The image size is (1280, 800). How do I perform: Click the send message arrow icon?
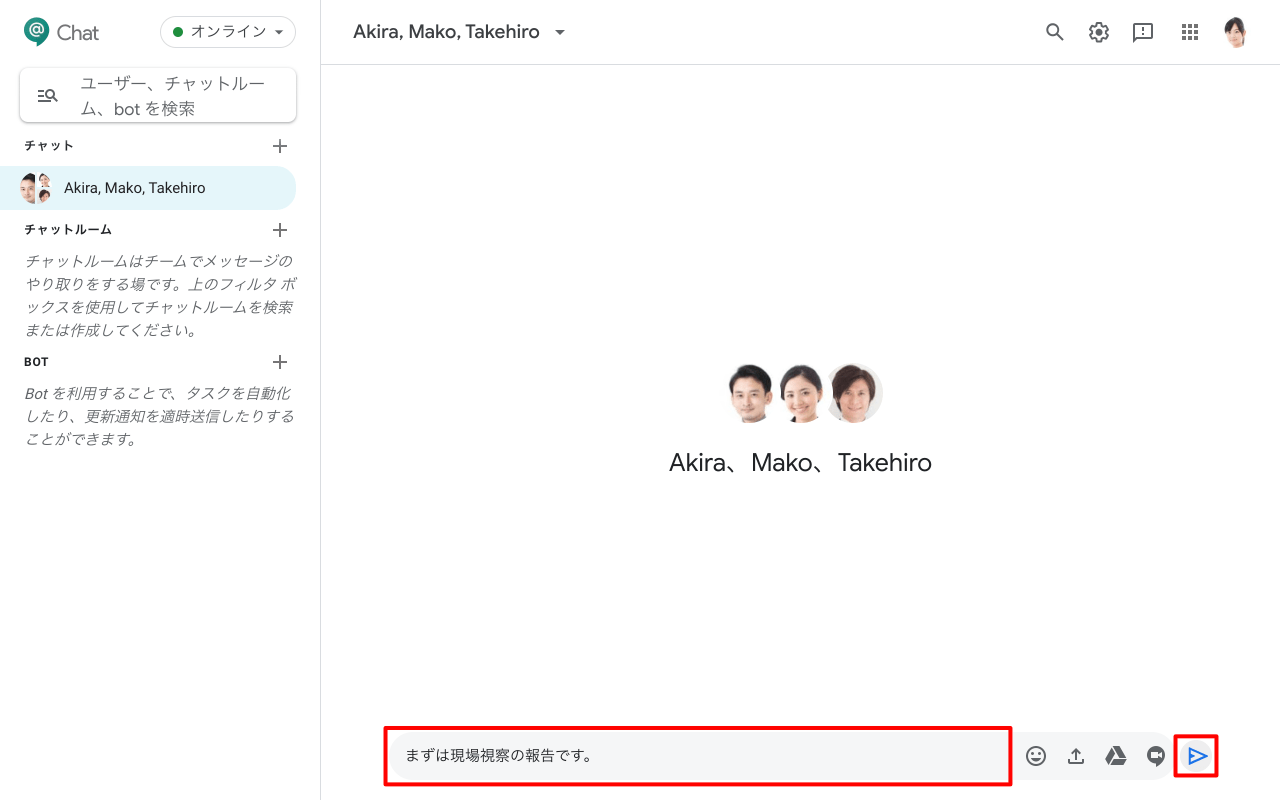[x=1197, y=756]
